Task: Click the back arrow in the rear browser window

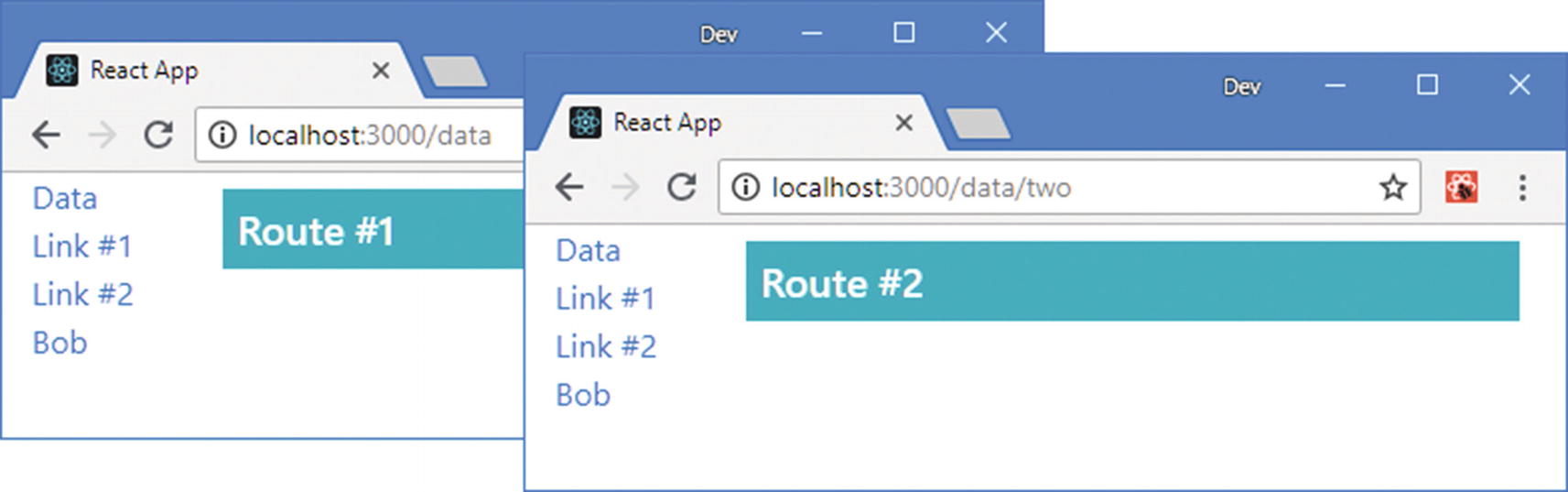Action: 46,136
